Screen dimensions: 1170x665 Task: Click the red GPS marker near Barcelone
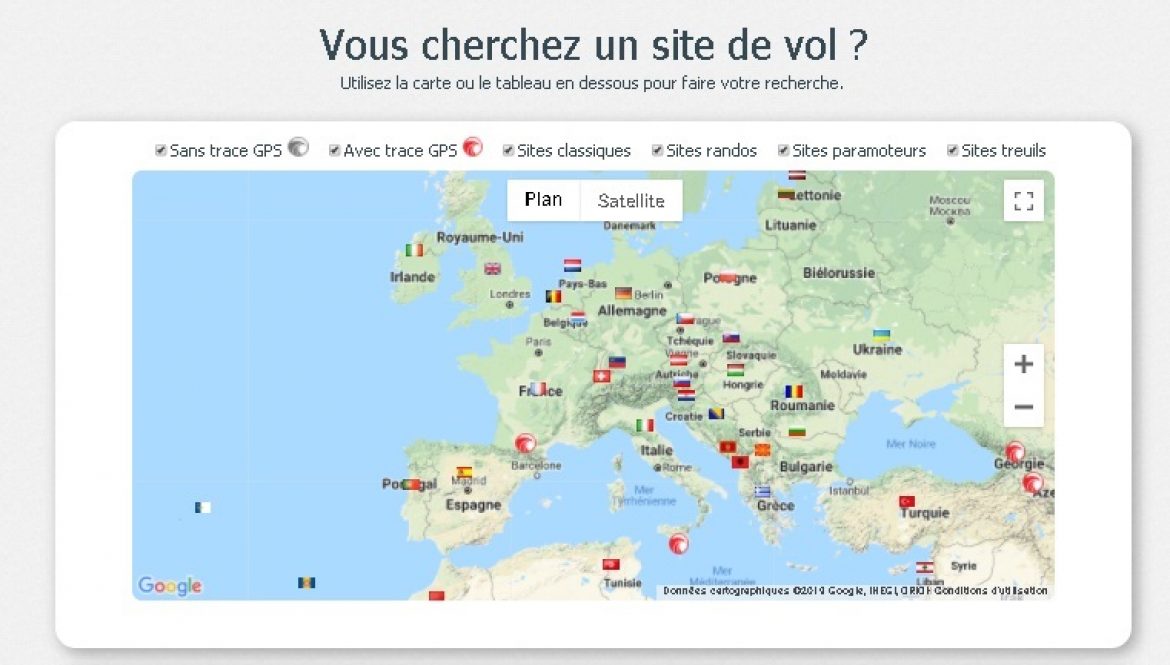(525, 443)
